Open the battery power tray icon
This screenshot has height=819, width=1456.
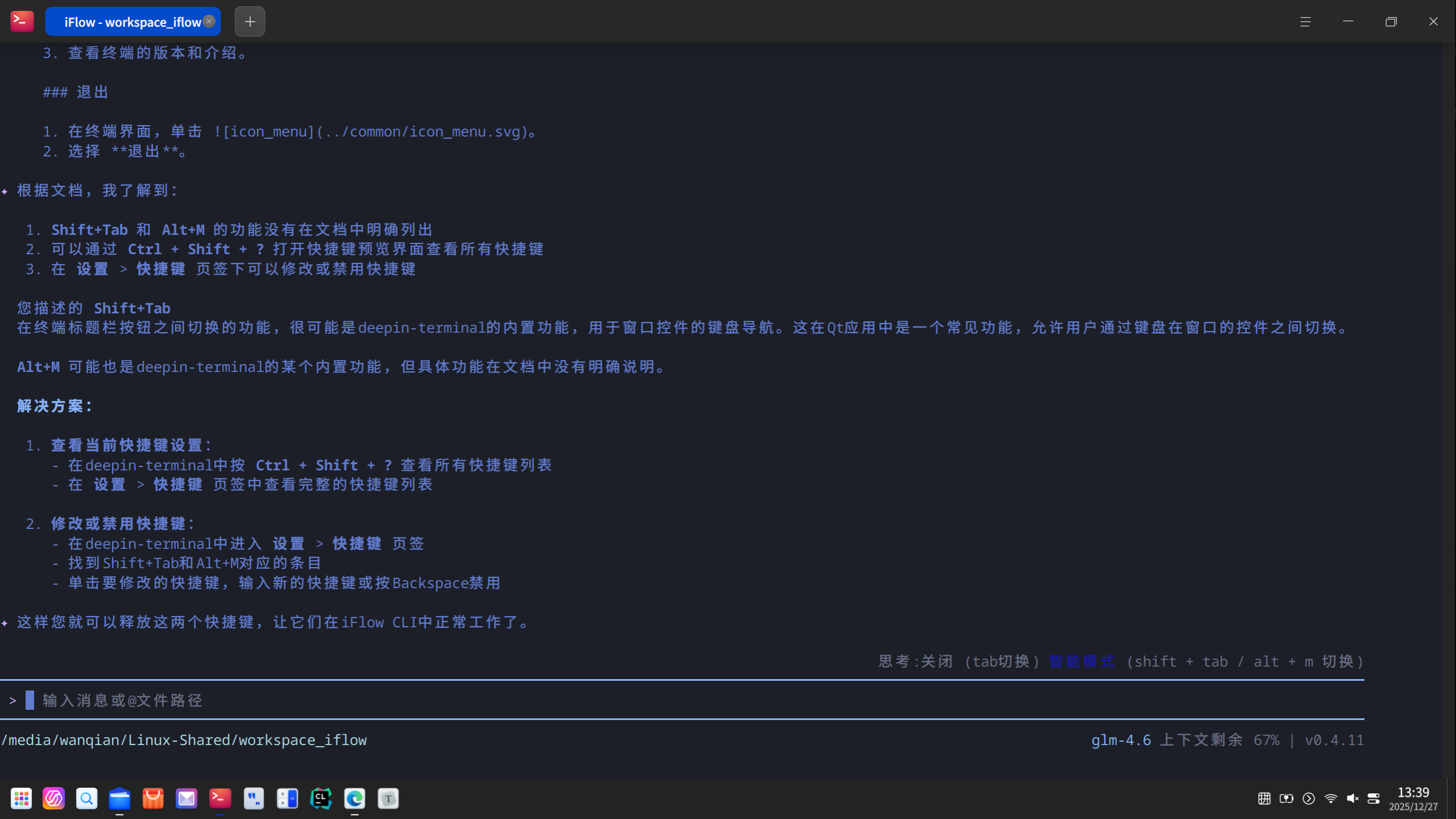tap(1287, 799)
